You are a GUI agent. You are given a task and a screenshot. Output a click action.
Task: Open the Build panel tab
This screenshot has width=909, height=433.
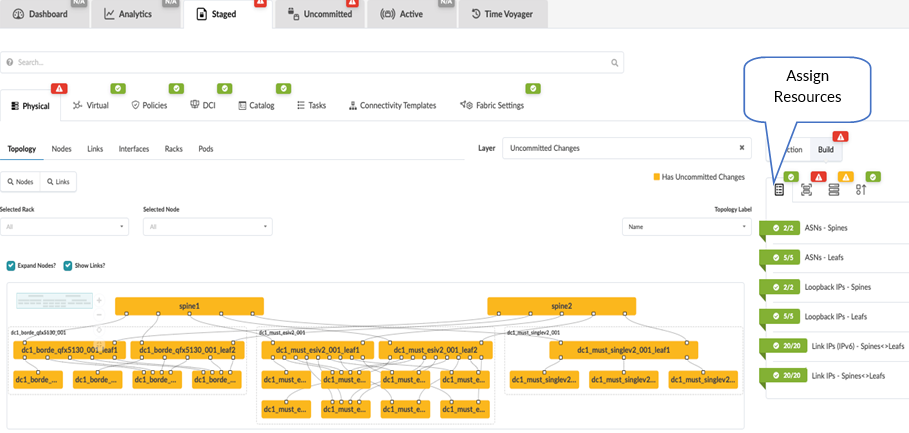tap(826, 150)
